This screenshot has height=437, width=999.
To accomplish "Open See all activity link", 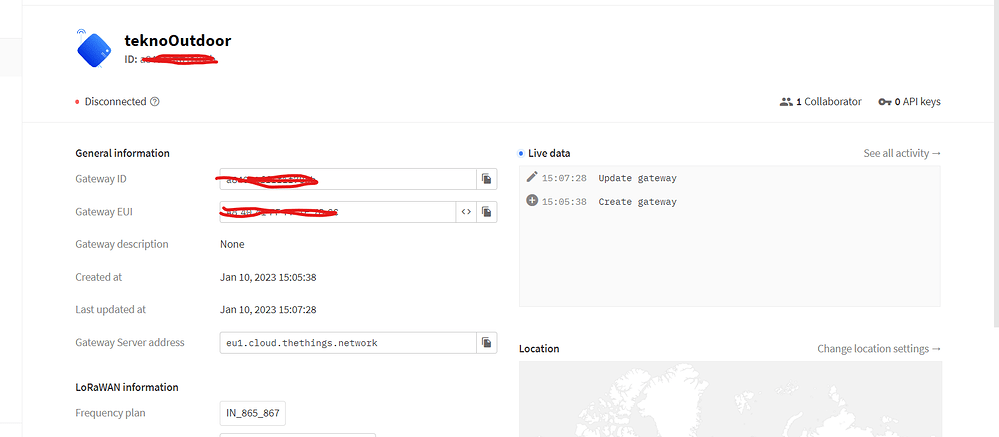I will tap(902, 154).
